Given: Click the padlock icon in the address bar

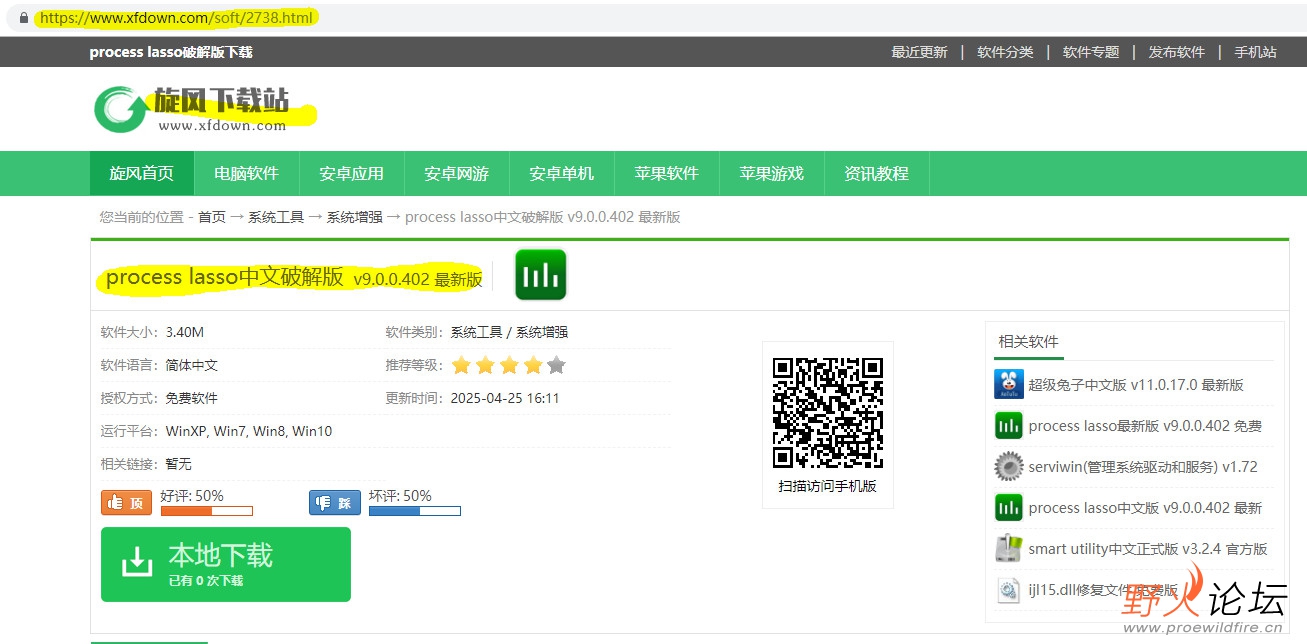Looking at the screenshot, I should click(24, 18).
